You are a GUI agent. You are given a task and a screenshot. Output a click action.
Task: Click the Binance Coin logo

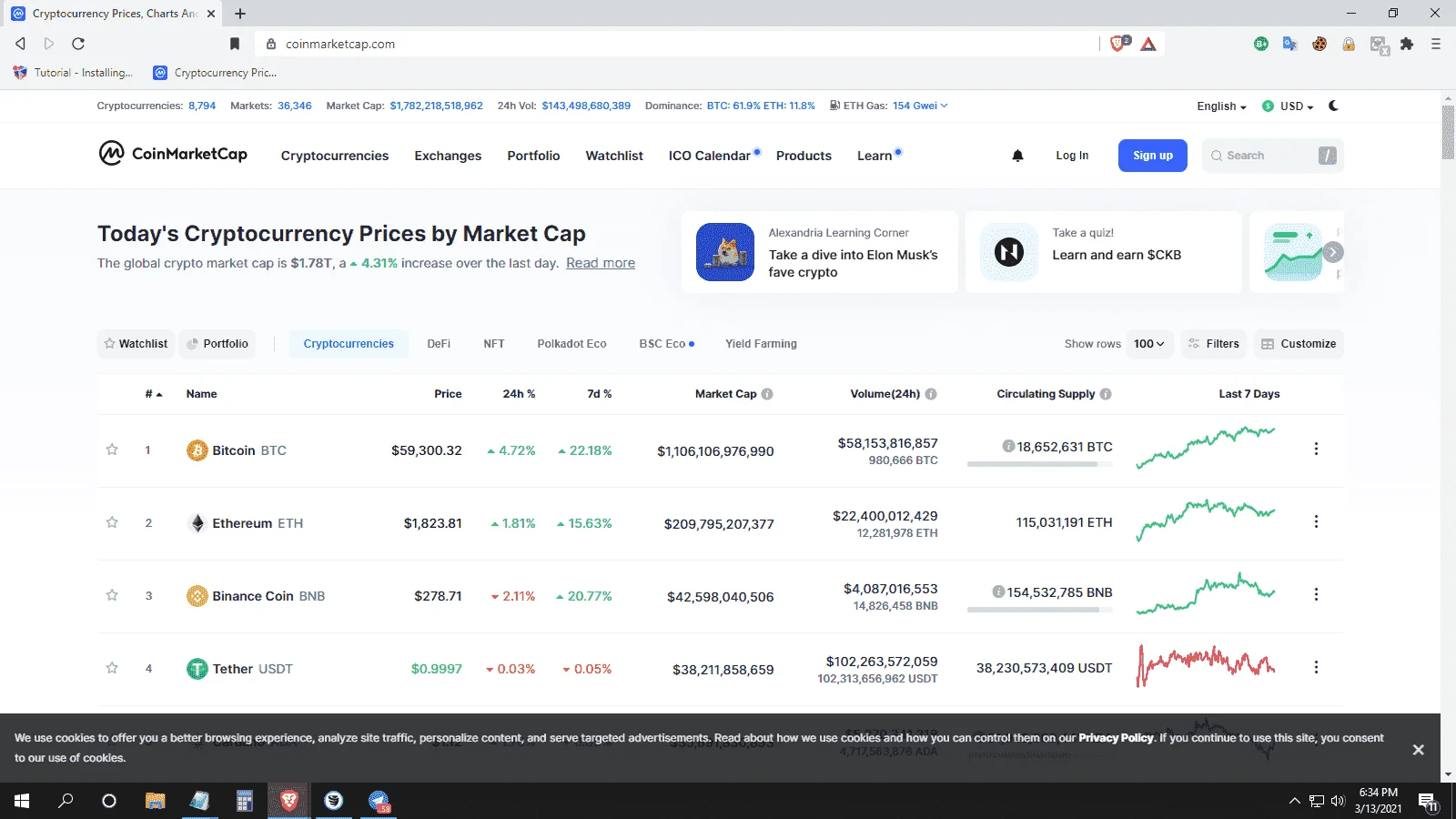click(197, 596)
